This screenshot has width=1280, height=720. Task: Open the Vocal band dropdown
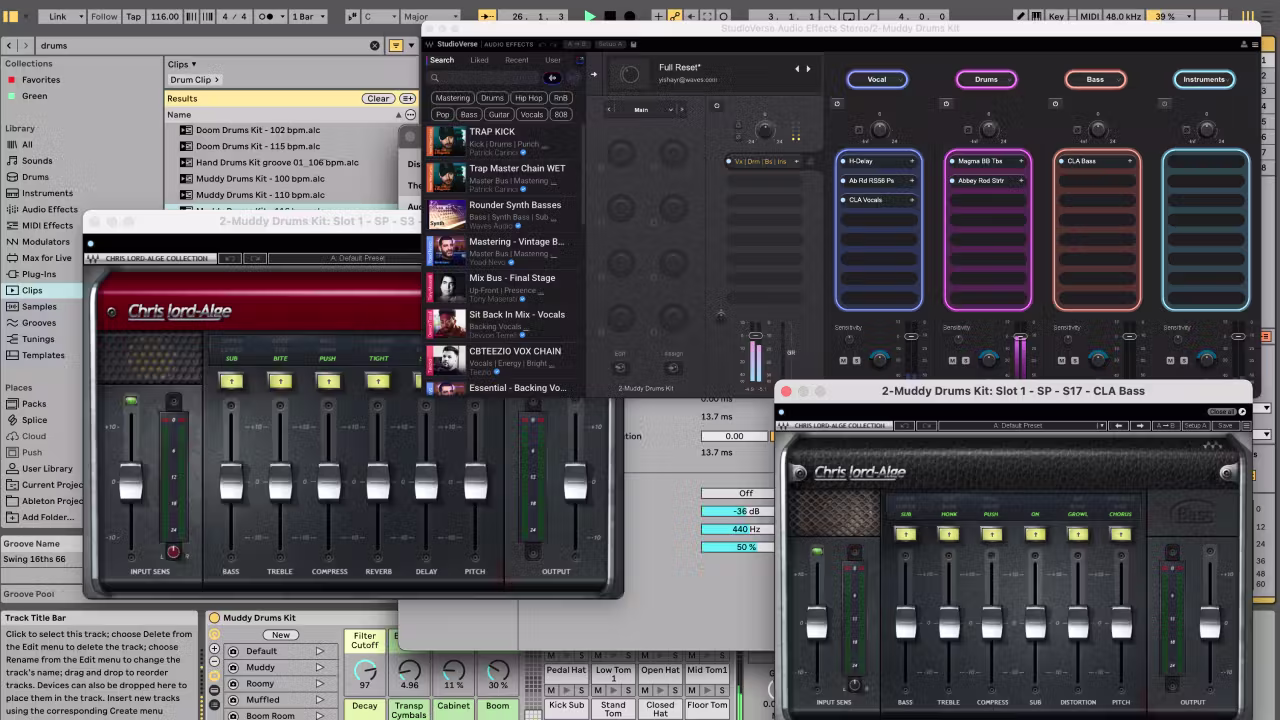(x=877, y=79)
